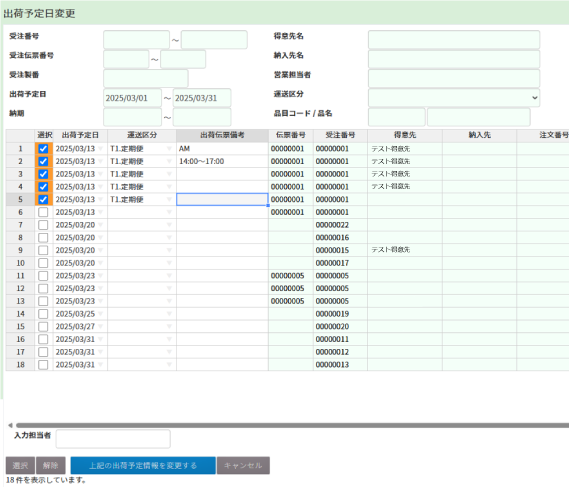Expand the 運送区分 dropdown in row 2

[169, 161]
